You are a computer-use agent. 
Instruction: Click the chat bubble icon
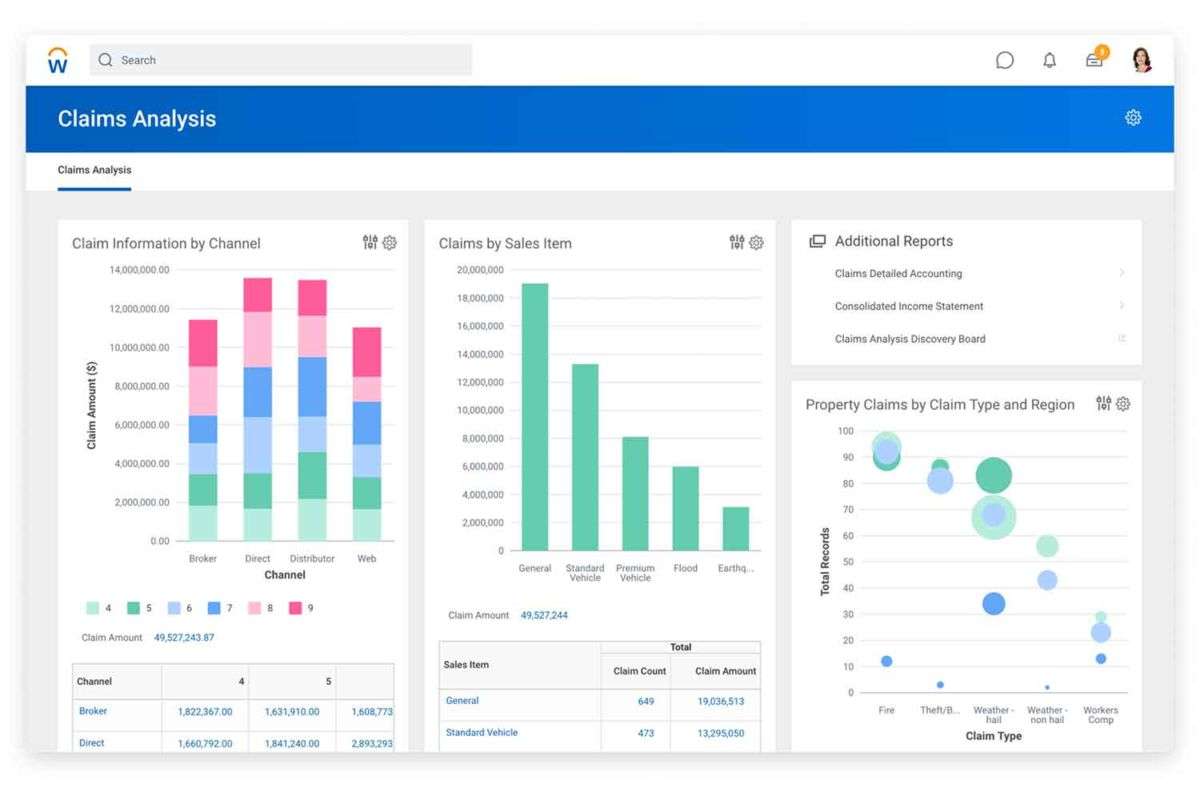coord(1004,60)
